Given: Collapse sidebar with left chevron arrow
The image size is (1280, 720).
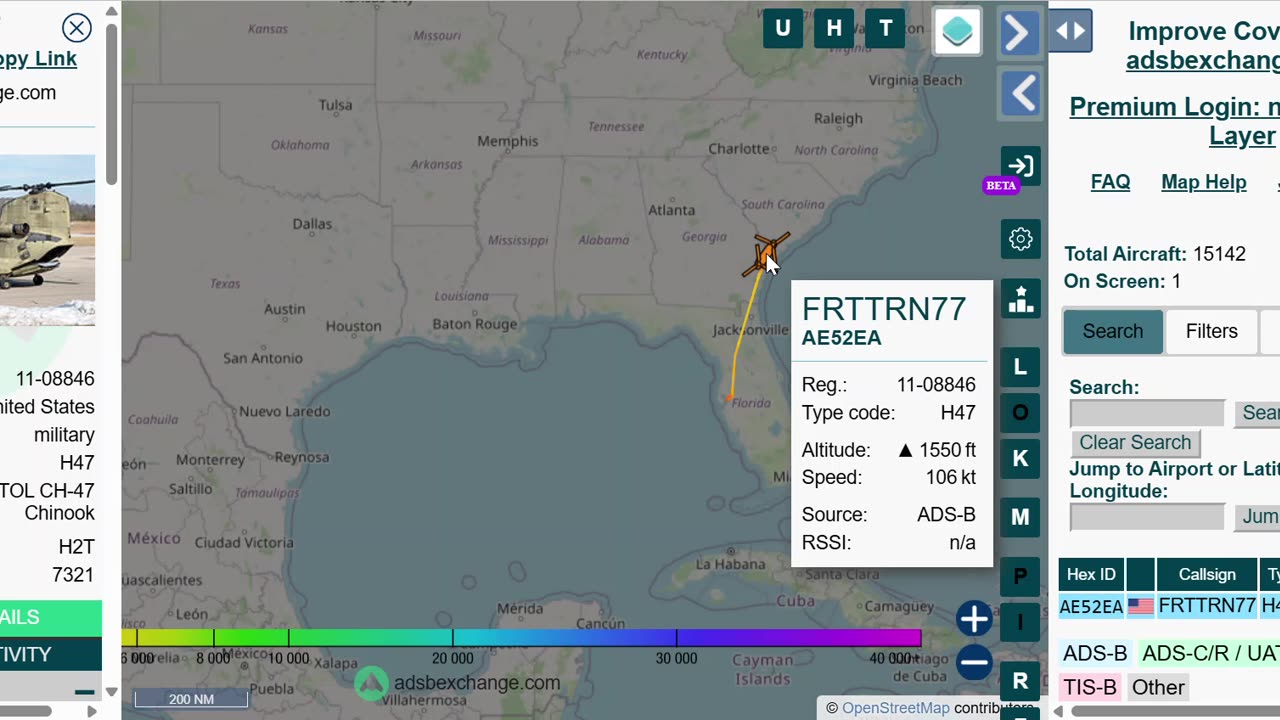Looking at the screenshot, I should point(1021,95).
